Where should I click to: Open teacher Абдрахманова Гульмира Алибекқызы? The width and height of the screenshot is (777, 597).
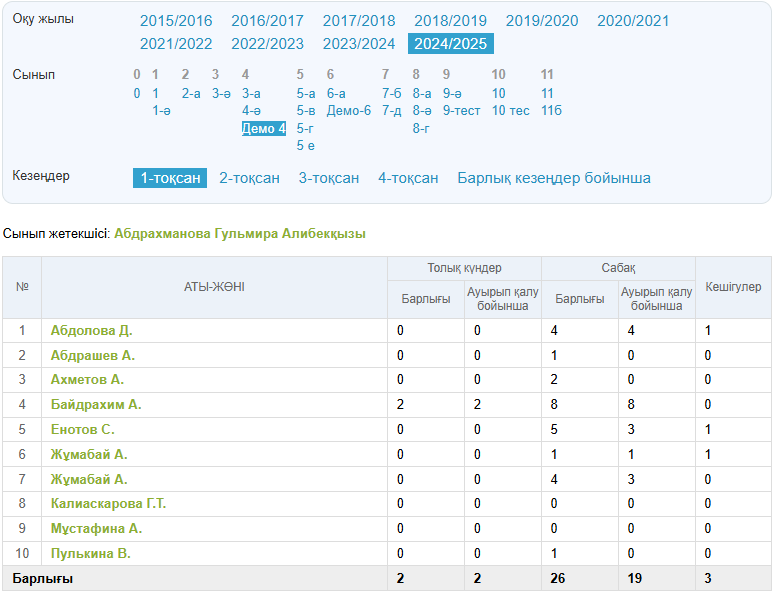point(240,233)
